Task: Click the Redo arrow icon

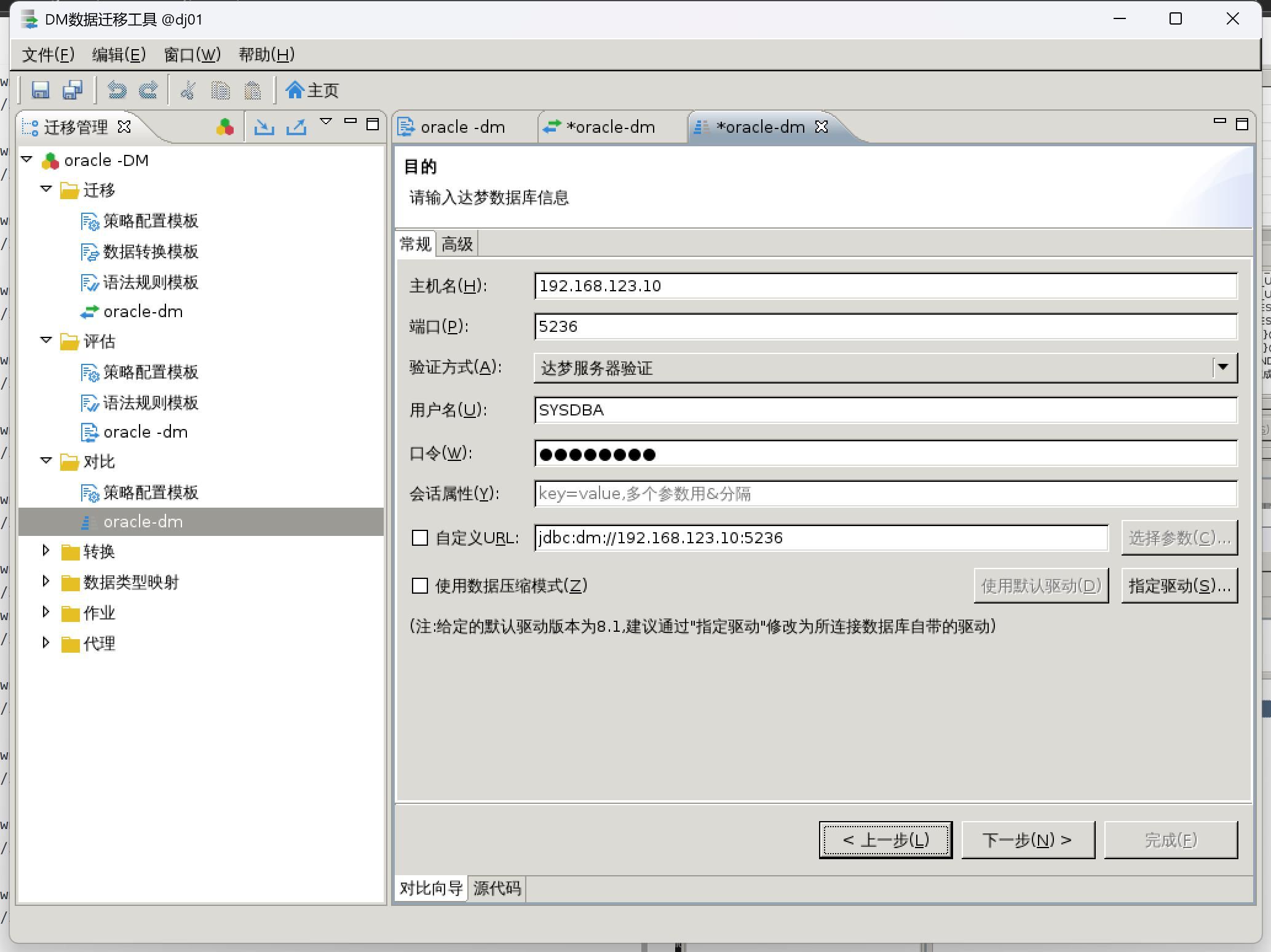Action: click(x=148, y=90)
